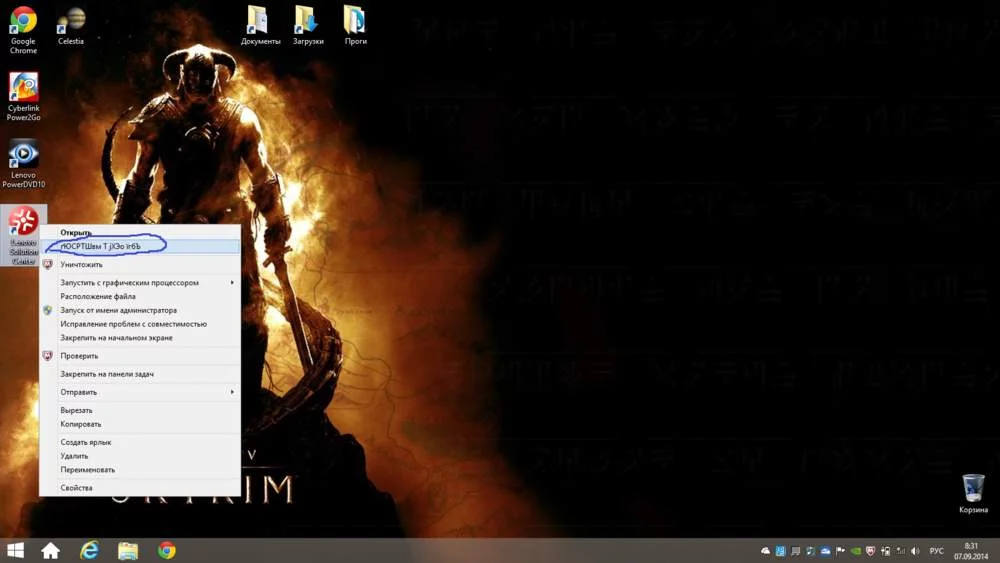Choose Удалить in the context menu
Screen dimensions: 1000x563
point(140,456)
